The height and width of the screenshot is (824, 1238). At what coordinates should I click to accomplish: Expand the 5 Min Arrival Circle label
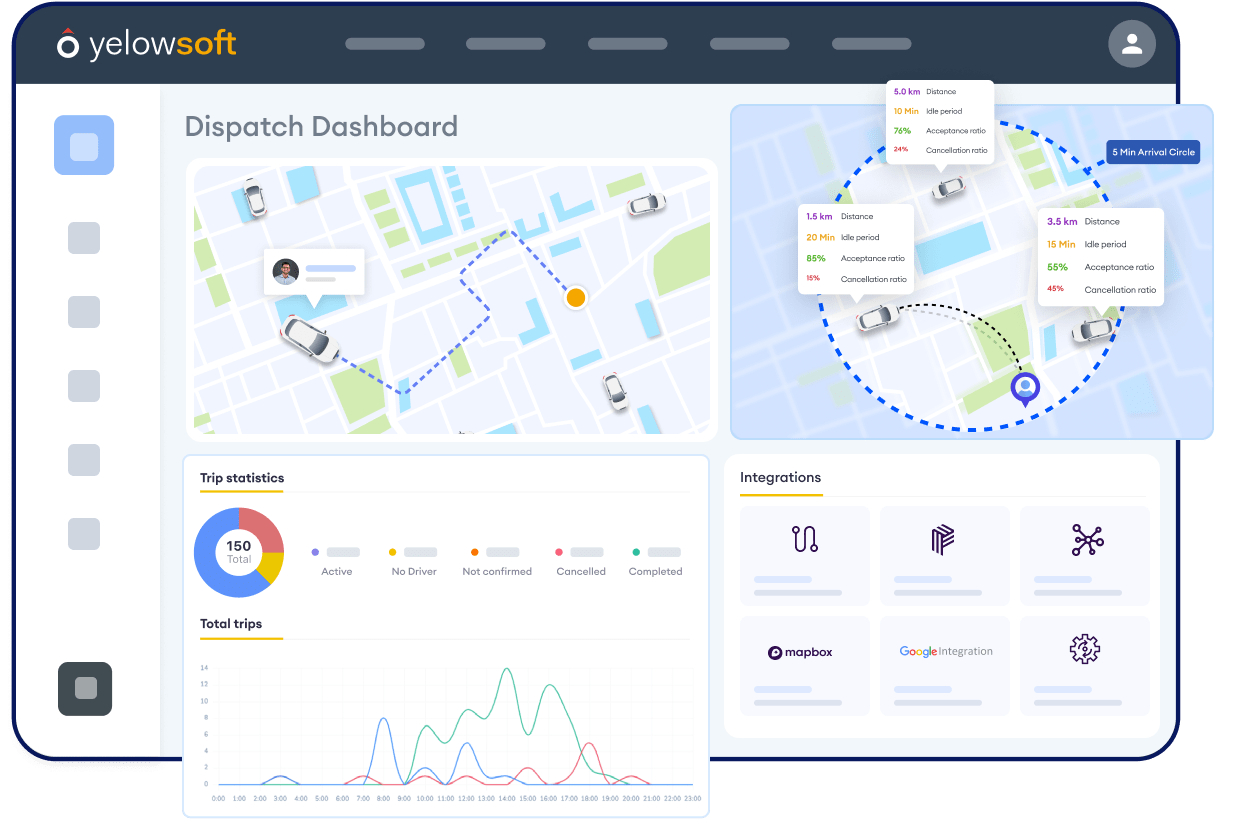1153,152
